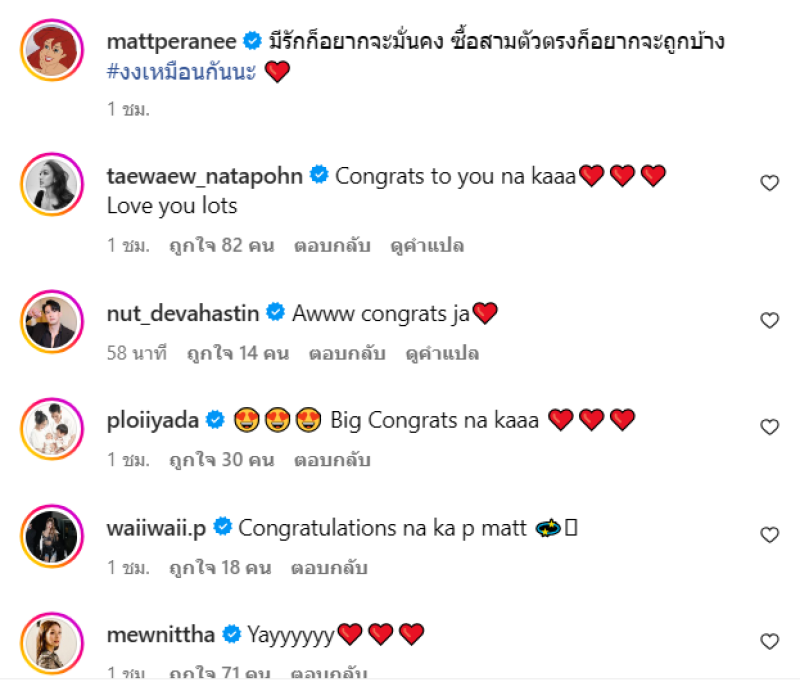The height and width of the screenshot is (700, 800).
Task: Click ploiiyada's profile picture
Action: click(52, 428)
